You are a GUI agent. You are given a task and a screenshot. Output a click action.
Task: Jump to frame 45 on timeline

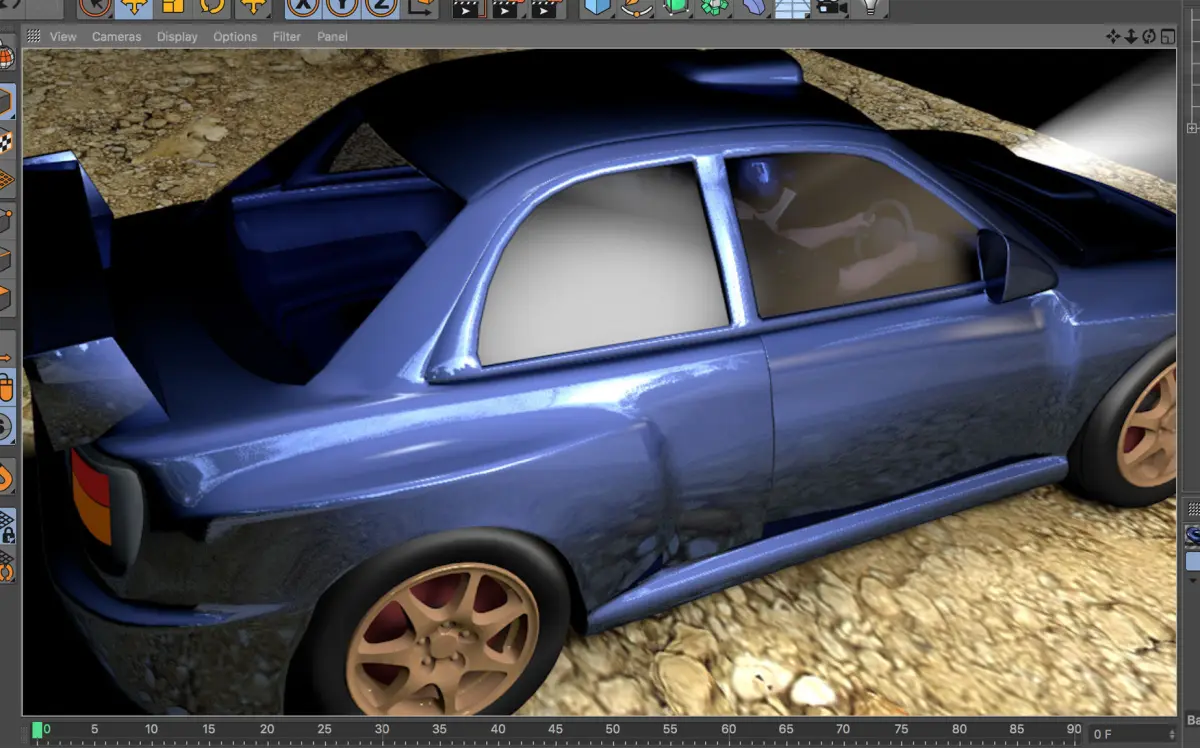555,730
